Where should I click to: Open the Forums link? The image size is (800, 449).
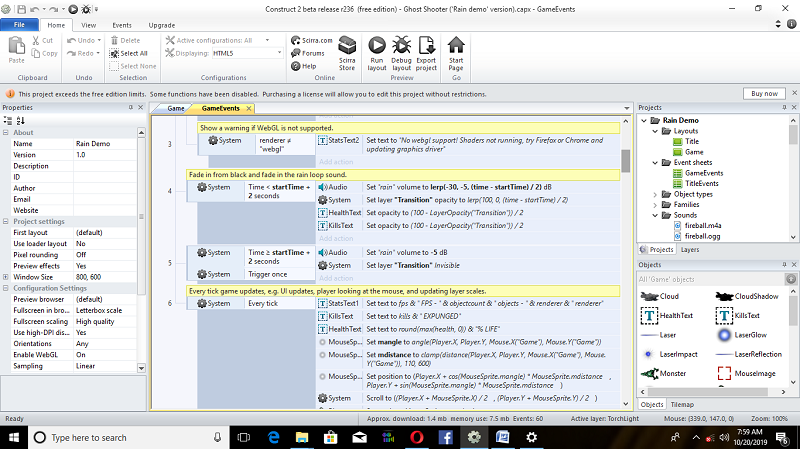pyautogui.click(x=308, y=53)
